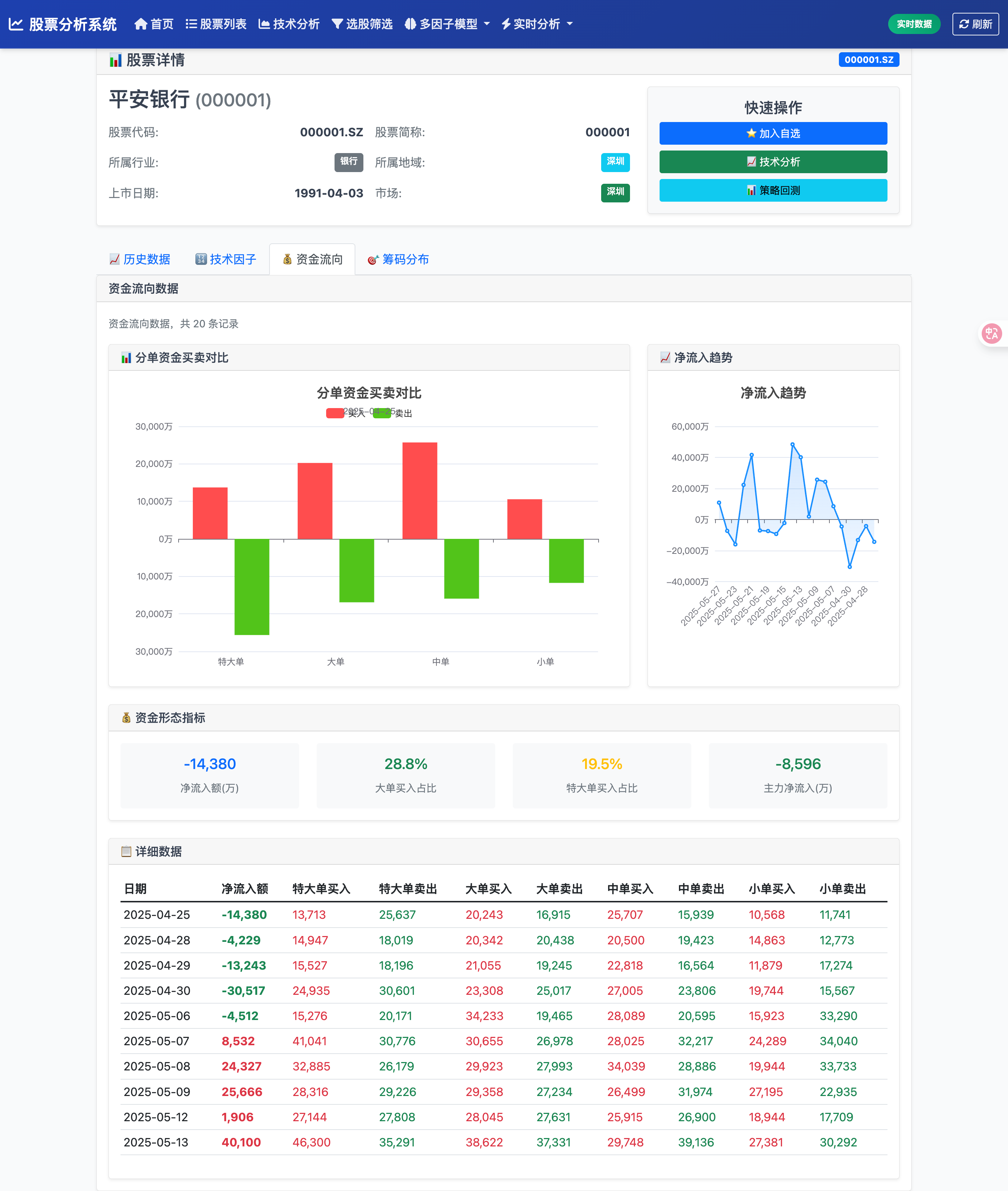Select the 资金流向 tab
The image size is (1008, 1191).
pos(313,259)
